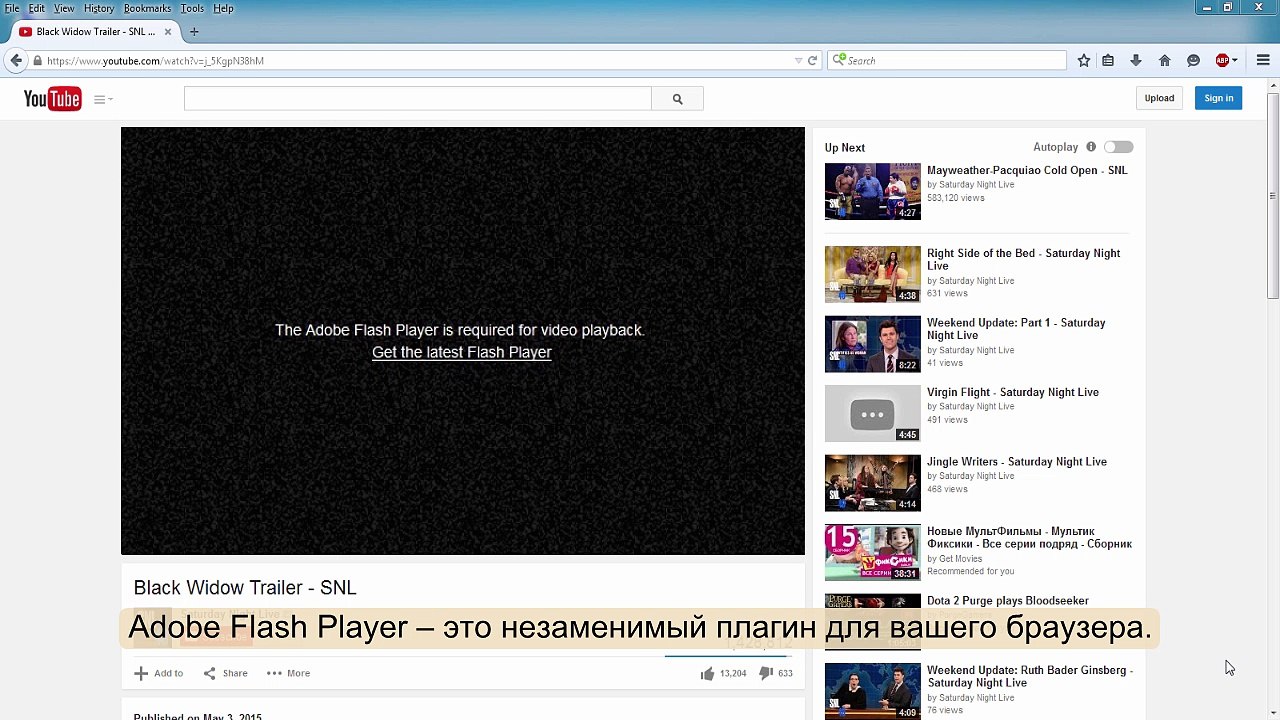This screenshot has height=720, width=1280.
Task: Open Mayweather-Pacquiao Cold Open video link
Action: (x=1027, y=170)
